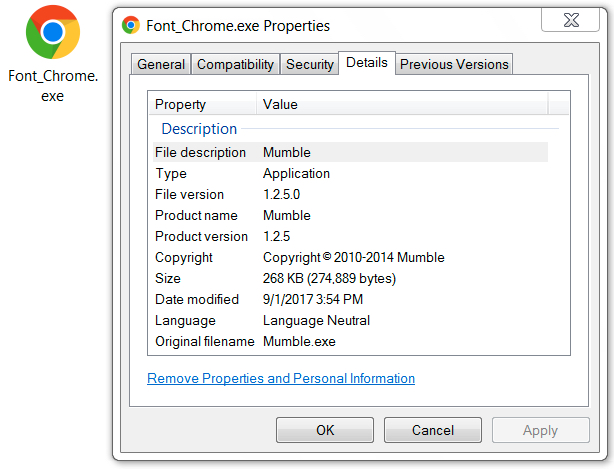The width and height of the screenshot is (614, 469).
Task: Select the Size row label
Action: click(168, 278)
